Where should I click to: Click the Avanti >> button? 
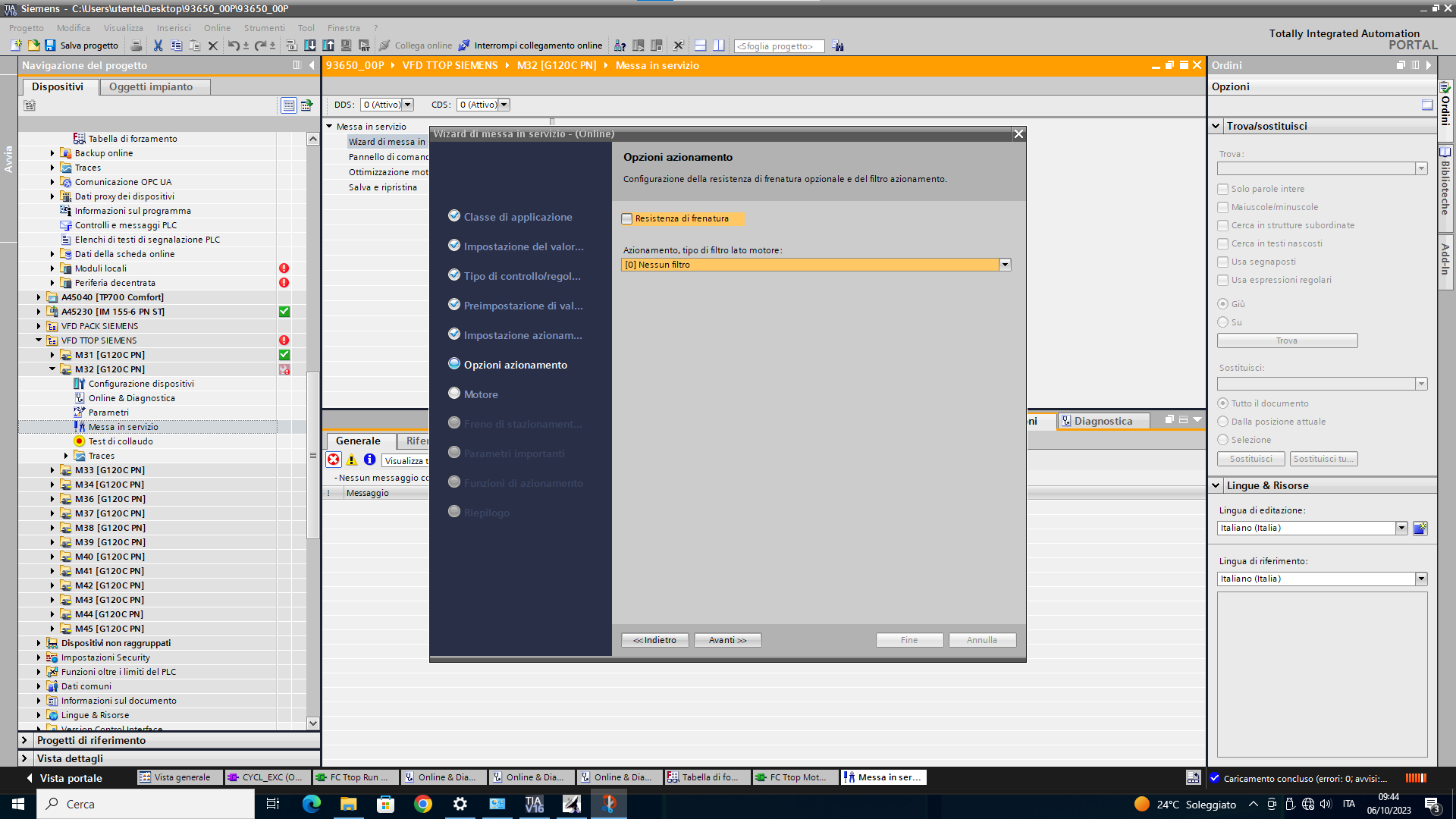[x=727, y=640]
